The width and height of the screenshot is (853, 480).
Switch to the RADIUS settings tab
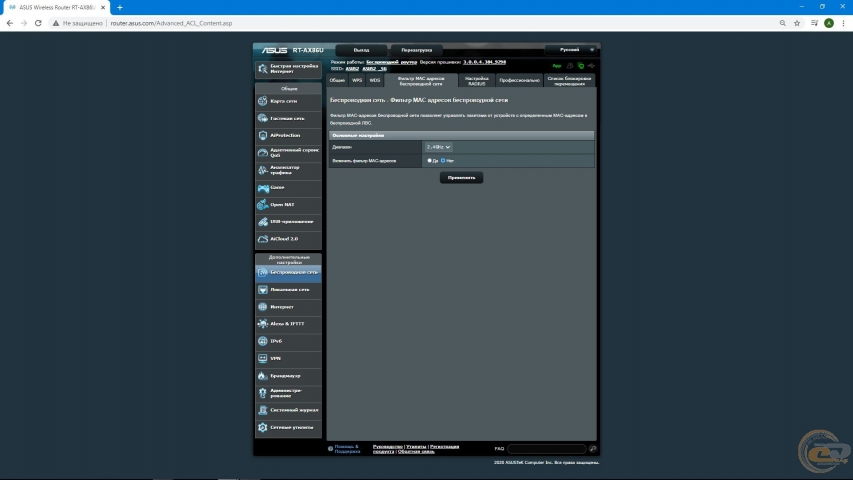(x=477, y=81)
